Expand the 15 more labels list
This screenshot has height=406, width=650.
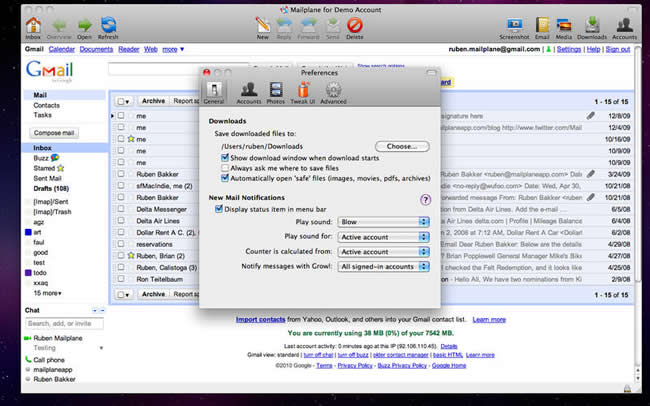[48, 293]
